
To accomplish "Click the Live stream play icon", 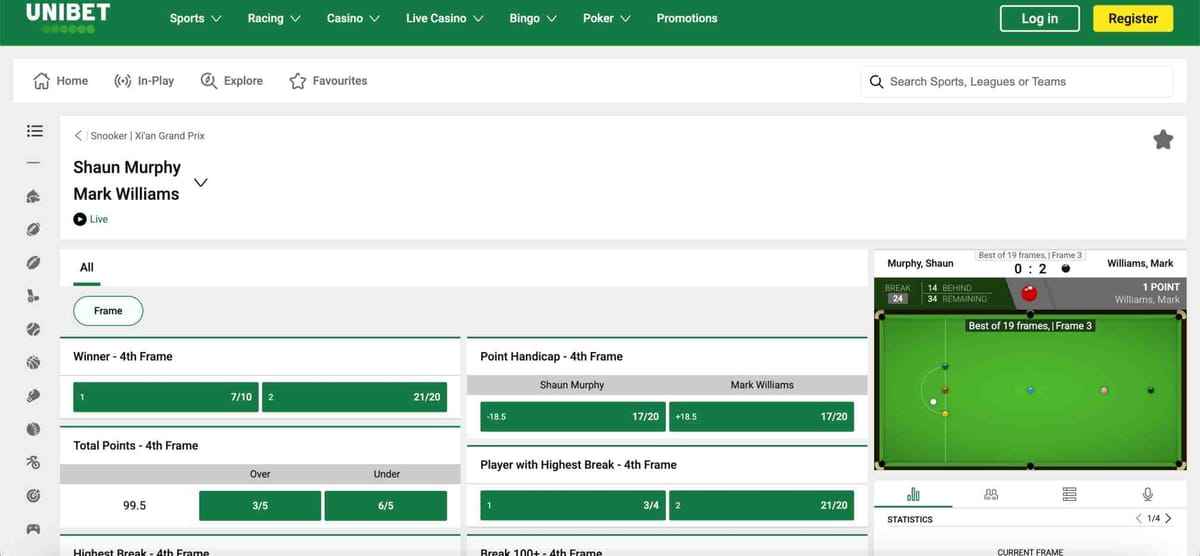I will [x=80, y=219].
